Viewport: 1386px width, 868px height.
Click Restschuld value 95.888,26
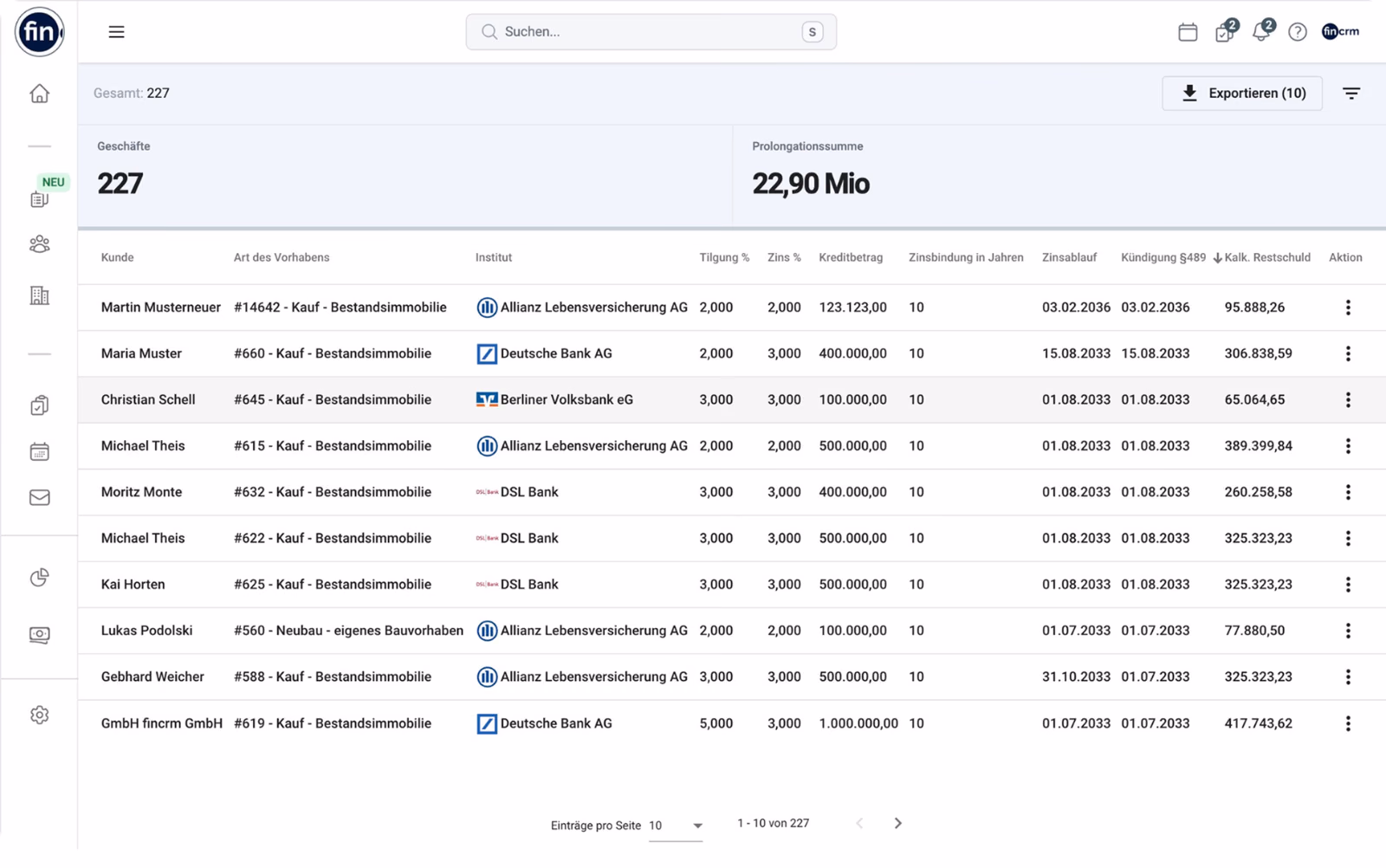(1254, 308)
